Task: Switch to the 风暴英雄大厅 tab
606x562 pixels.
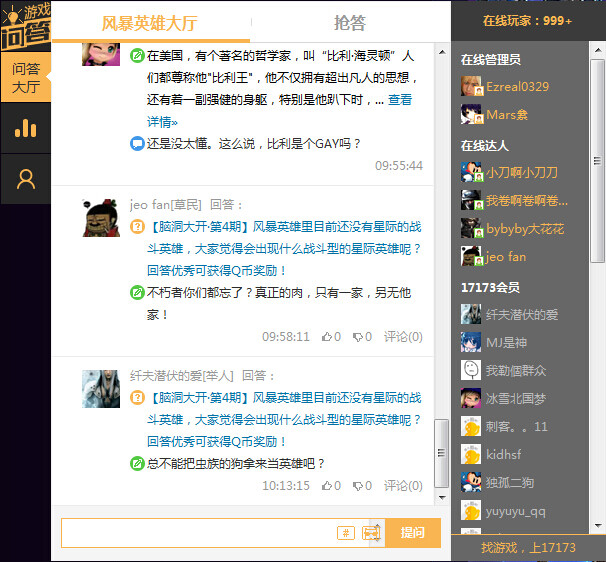Action: coord(150,23)
